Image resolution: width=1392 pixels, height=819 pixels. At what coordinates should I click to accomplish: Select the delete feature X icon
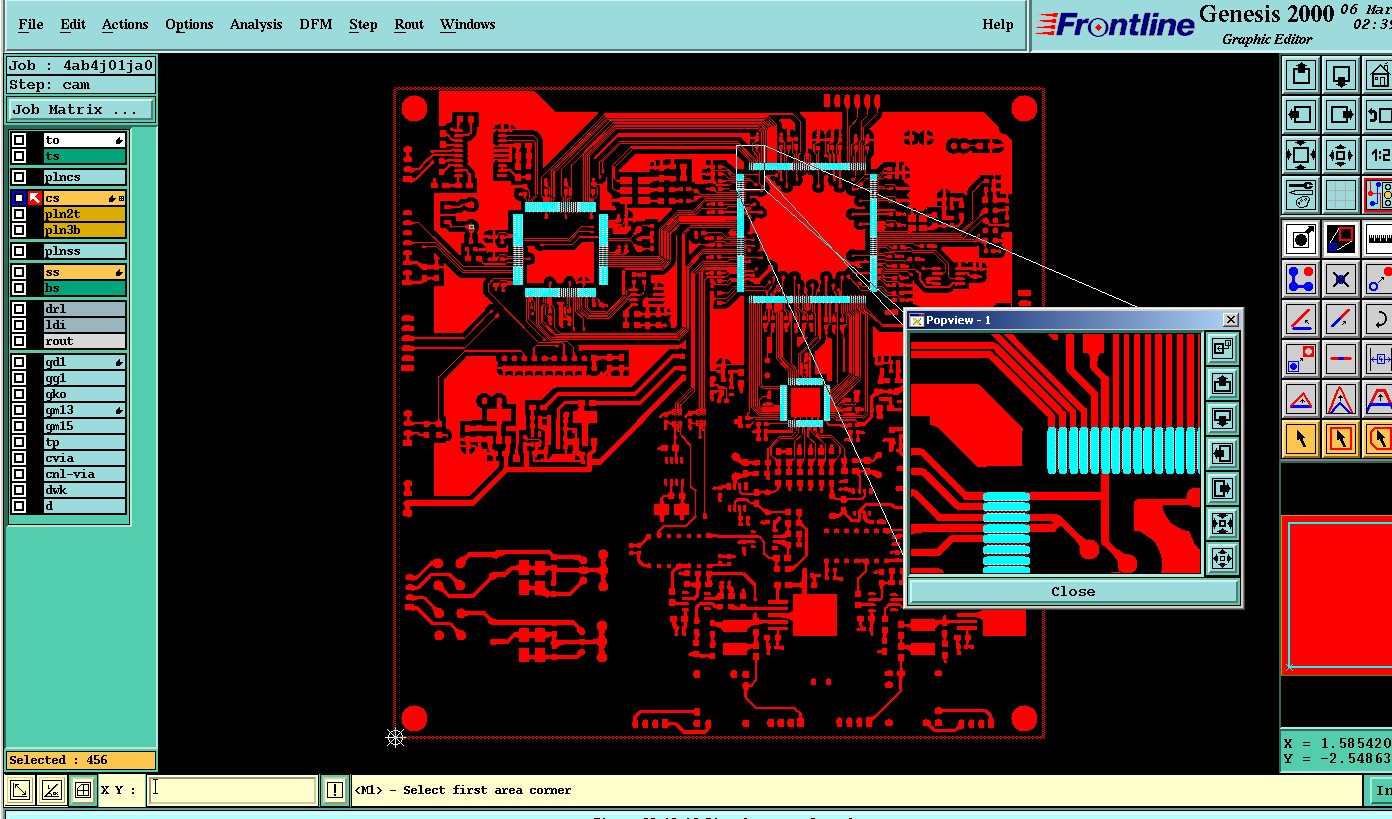[x=1341, y=279]
